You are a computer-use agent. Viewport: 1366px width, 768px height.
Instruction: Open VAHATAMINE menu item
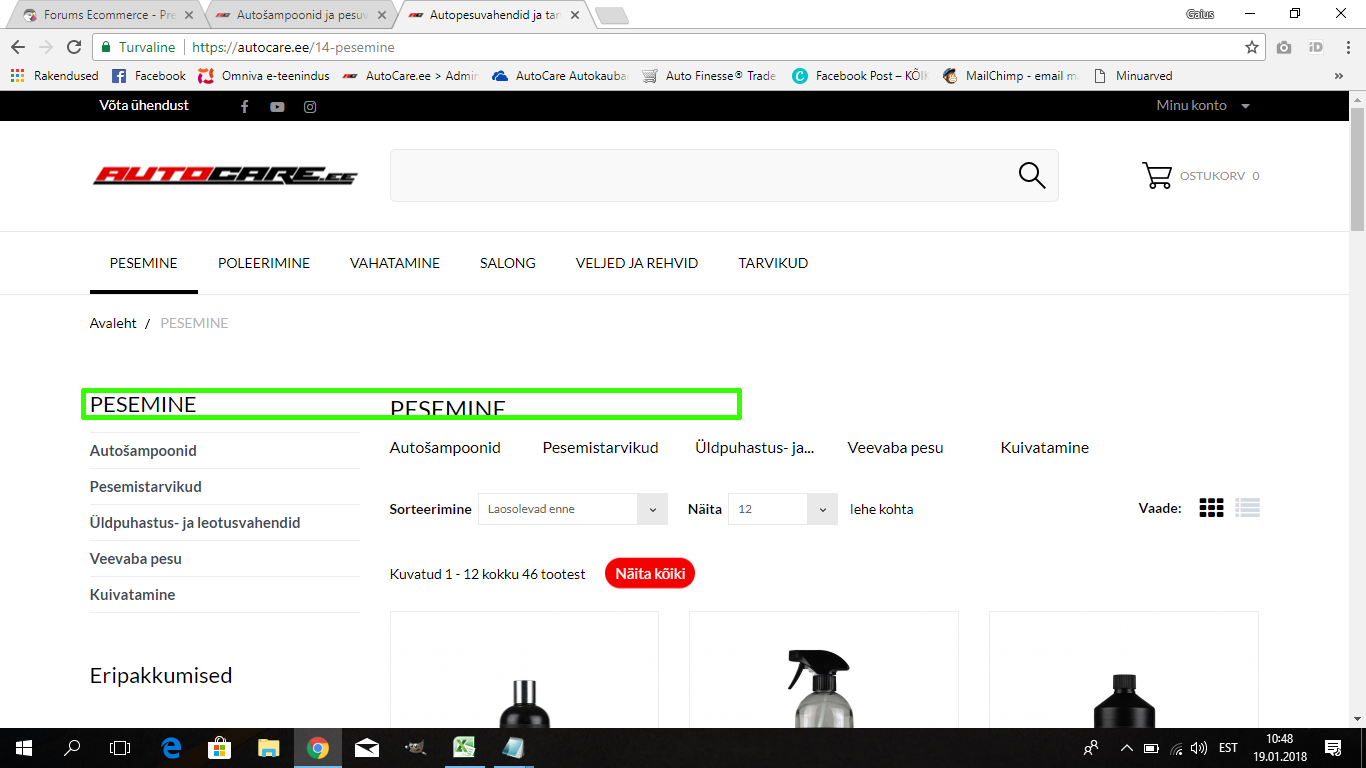pyautogui.click(x=395, y=263)
